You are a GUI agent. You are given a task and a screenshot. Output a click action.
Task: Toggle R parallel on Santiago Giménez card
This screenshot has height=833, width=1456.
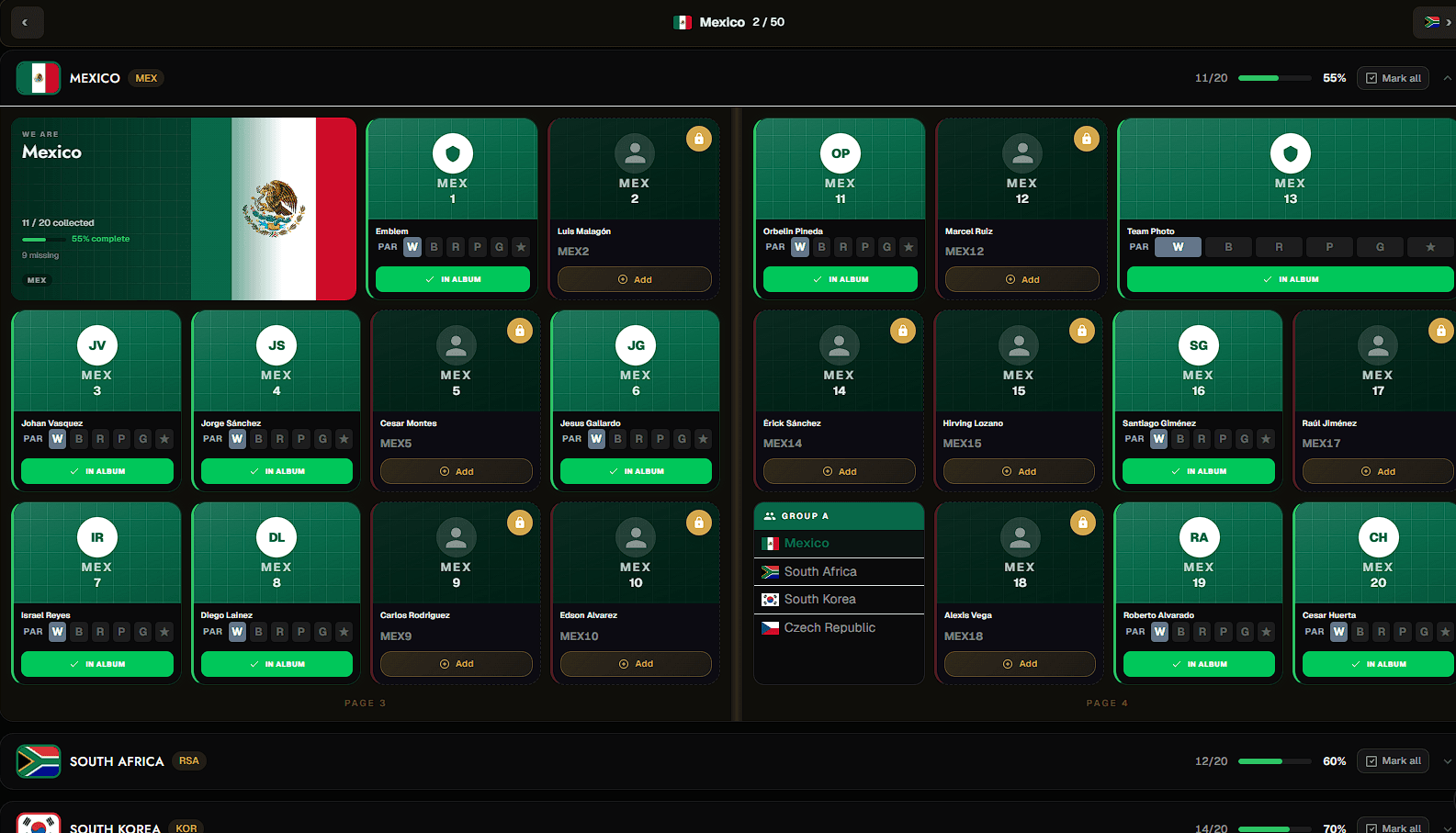[1202, 439]
